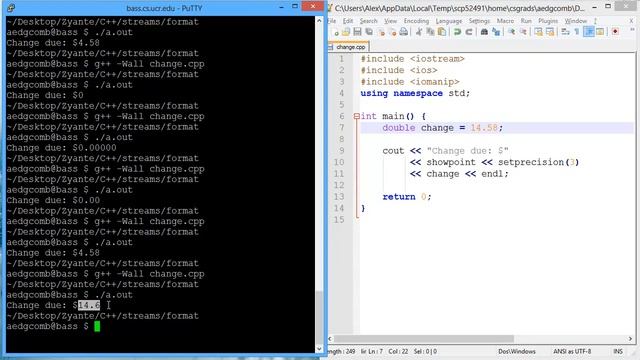Image resolution: width=640 pixels, height=360 pixels.
Task: Toggle Word Wrap toolbar icon
Action: 565,32
